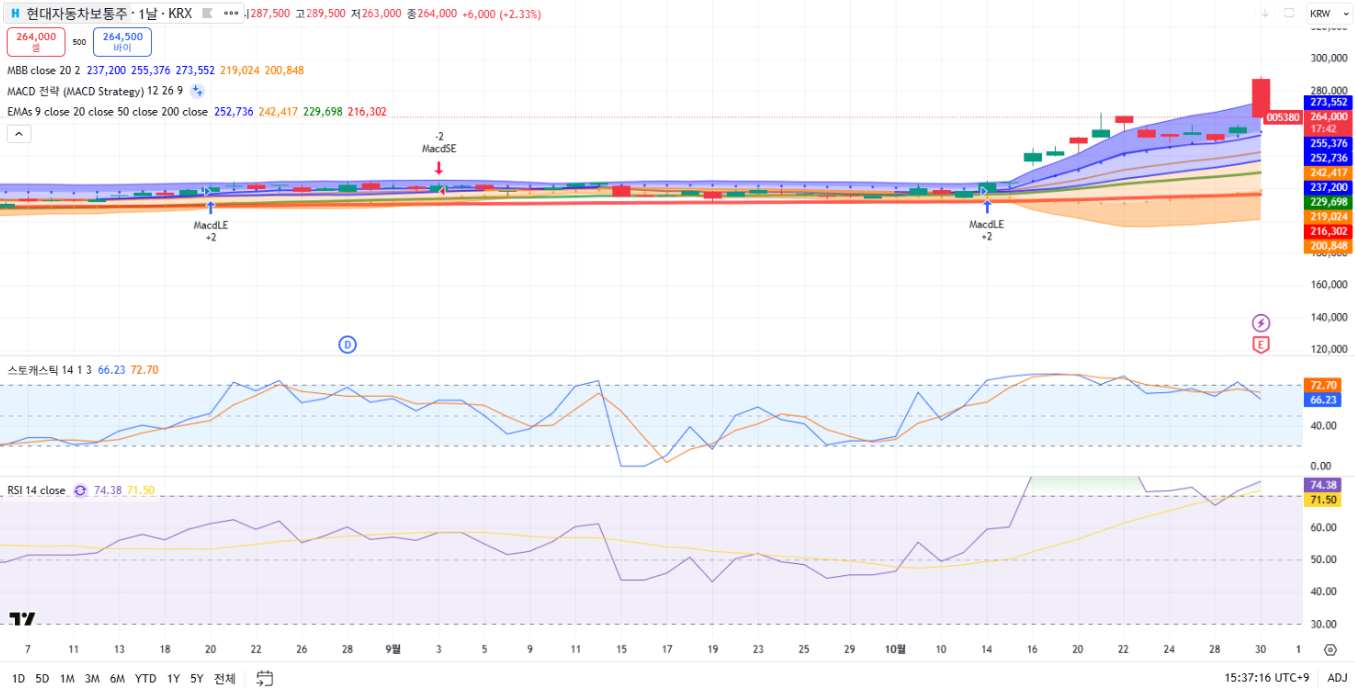Click the red E earnings marker

[x=1261, y=345]
